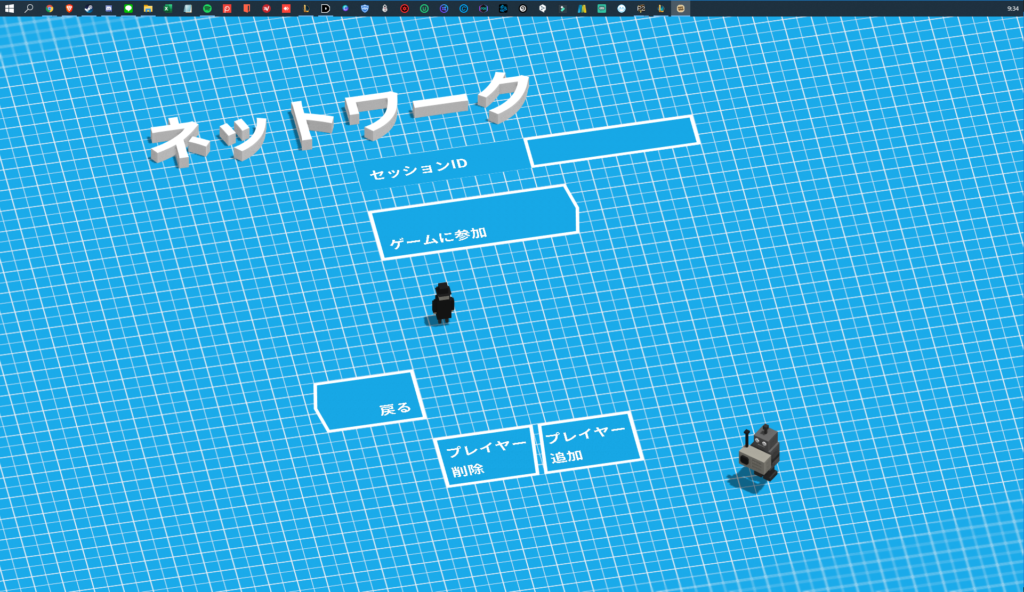Click the highlighted active game taskbar icon
This screenshot has height=592, width=1024.
681,8
